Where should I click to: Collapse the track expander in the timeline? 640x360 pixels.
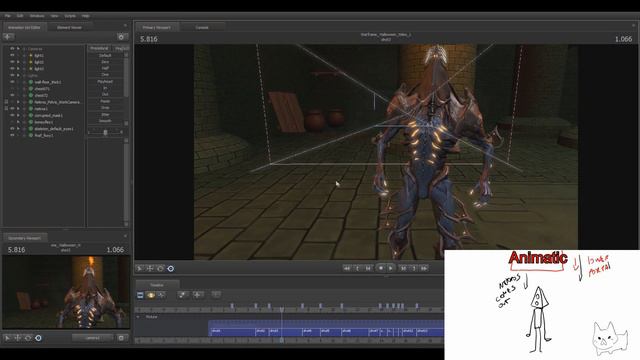click(138, 317)
